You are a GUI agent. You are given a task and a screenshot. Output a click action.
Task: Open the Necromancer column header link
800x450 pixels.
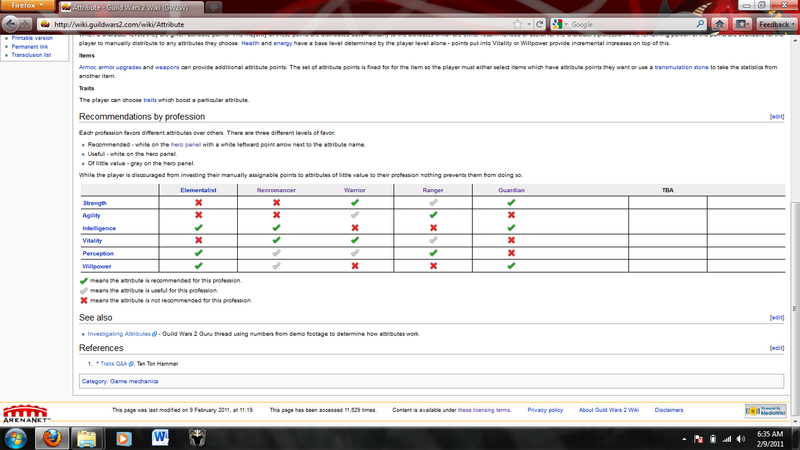(276, 190)
